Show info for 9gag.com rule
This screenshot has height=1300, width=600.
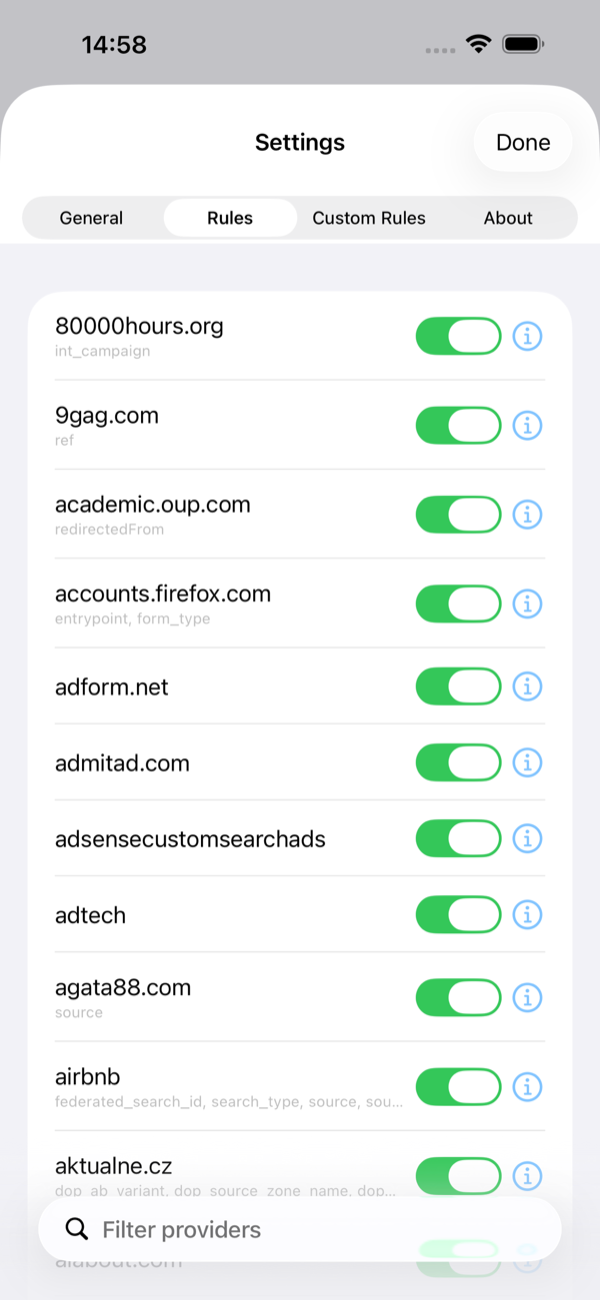(527, 425)
